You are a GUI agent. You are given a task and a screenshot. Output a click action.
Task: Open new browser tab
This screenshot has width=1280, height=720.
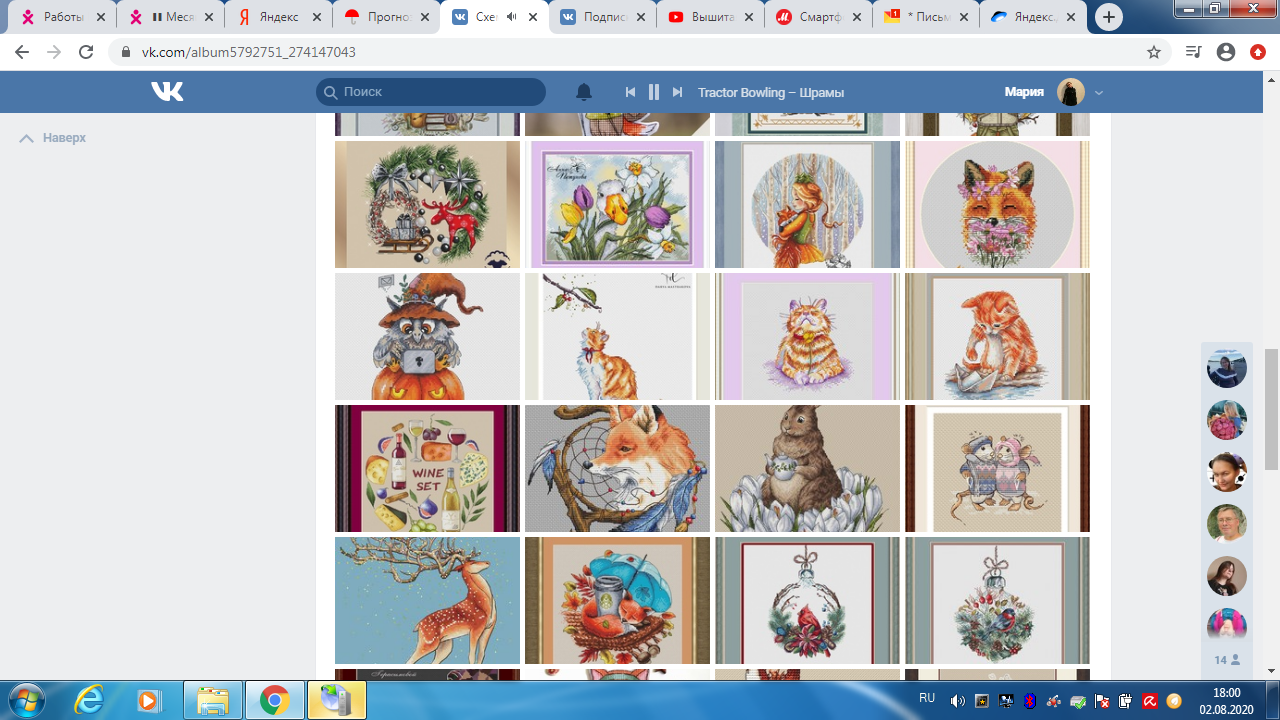pyautogui.click(x=1108, y=17)
